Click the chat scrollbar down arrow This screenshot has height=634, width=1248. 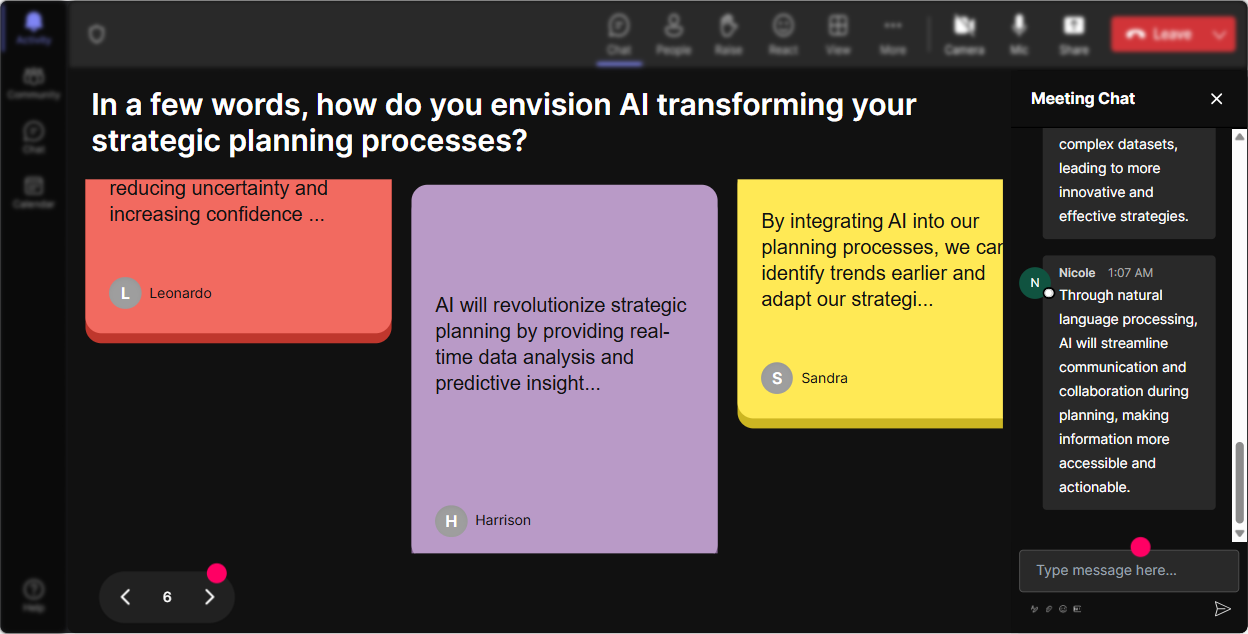pos(1240,535)
